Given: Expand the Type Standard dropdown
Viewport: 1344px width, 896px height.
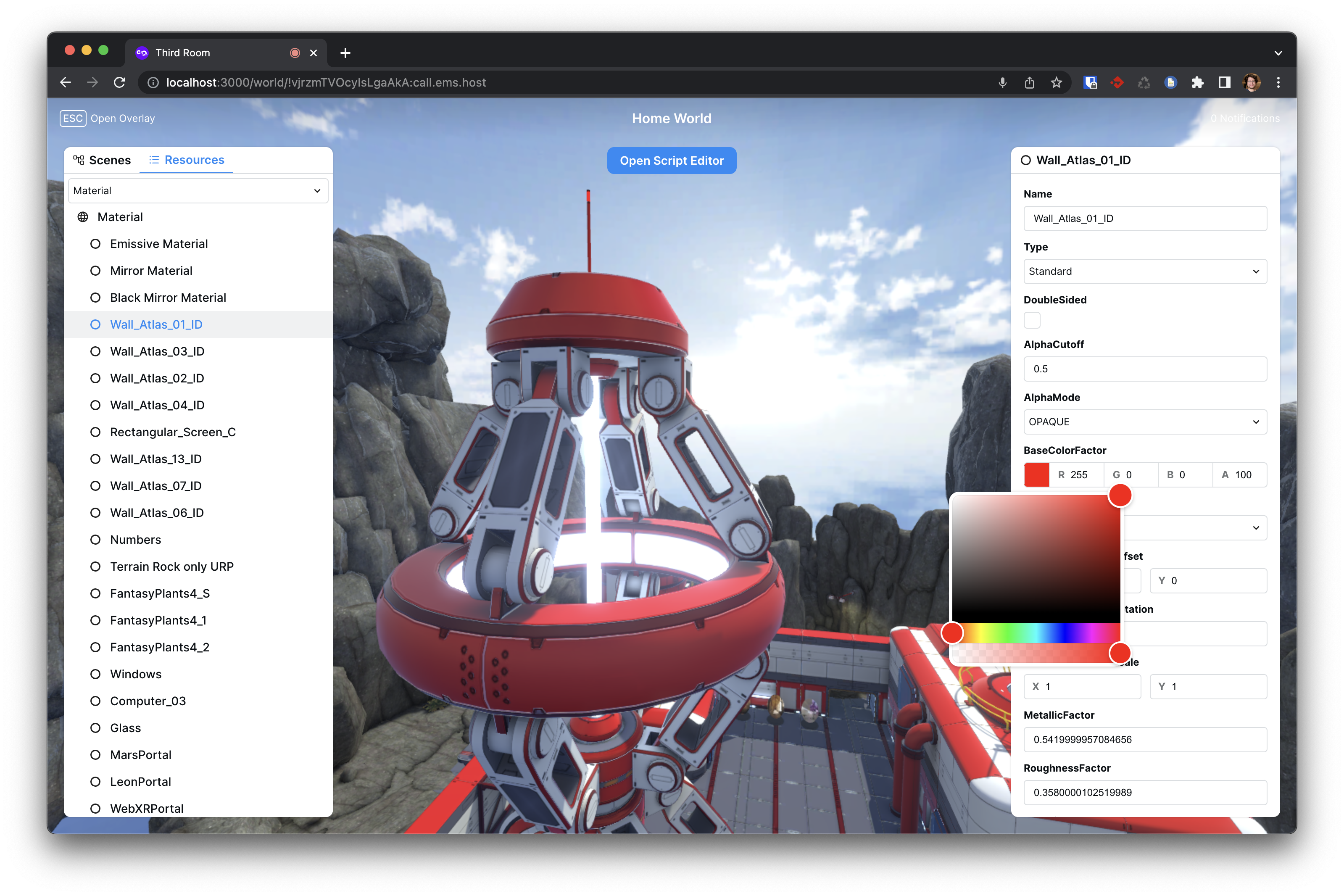Looking at the screenshot, I should pos(1144,271).
